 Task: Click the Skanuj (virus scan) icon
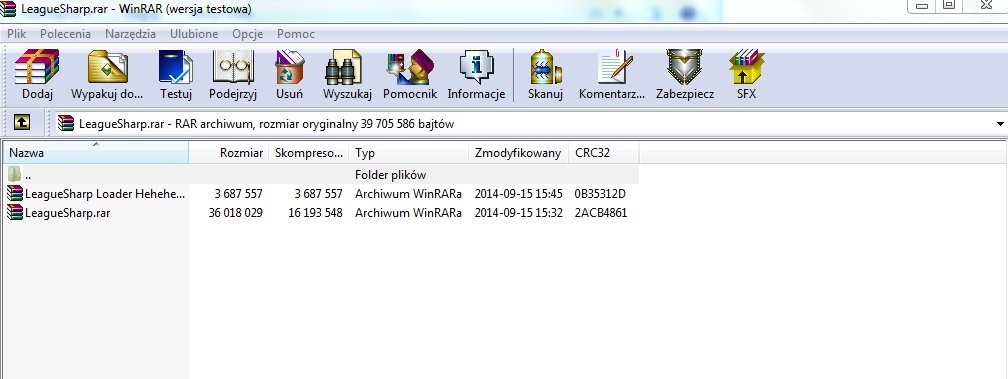545,67
